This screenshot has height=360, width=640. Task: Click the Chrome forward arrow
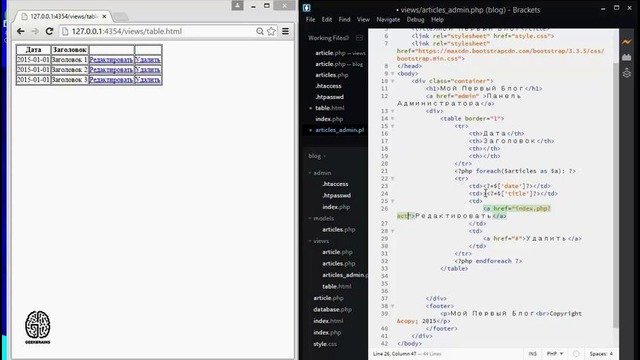click(35, 31)
